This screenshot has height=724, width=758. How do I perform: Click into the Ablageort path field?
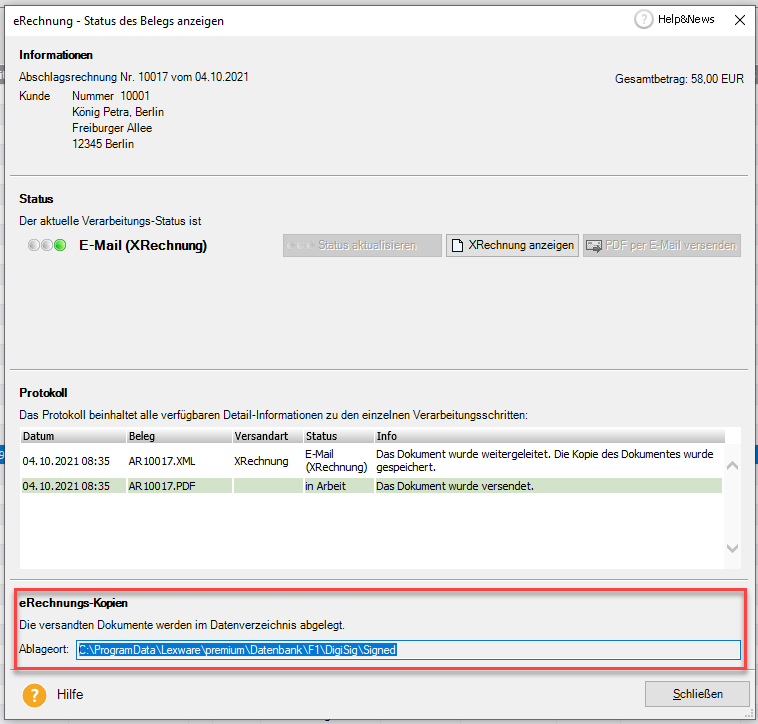(408, 650)
